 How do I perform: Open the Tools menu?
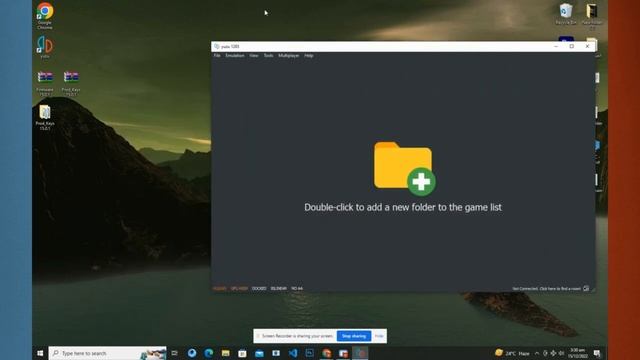click(x=268, y=56)
